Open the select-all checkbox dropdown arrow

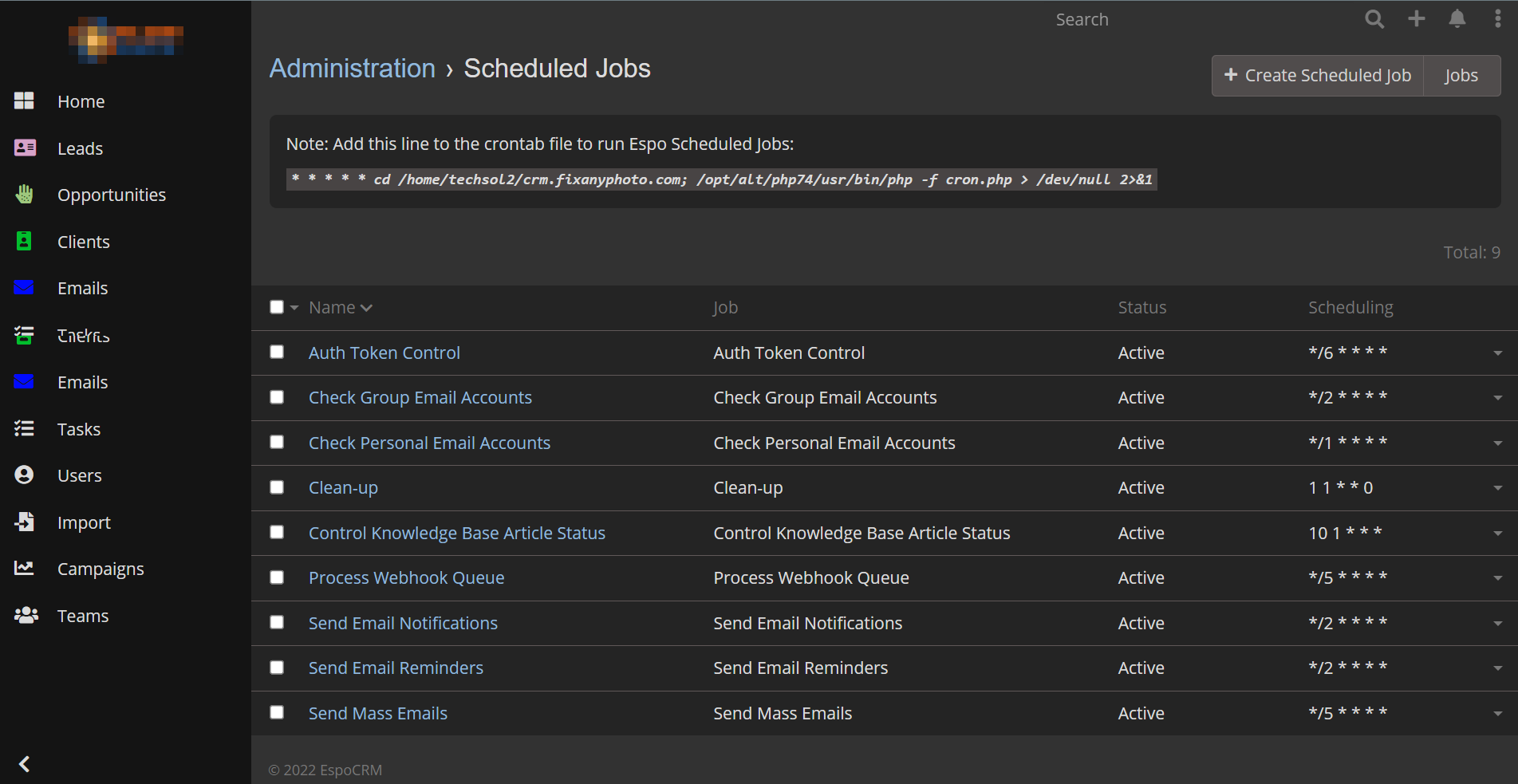coord(294,308)
